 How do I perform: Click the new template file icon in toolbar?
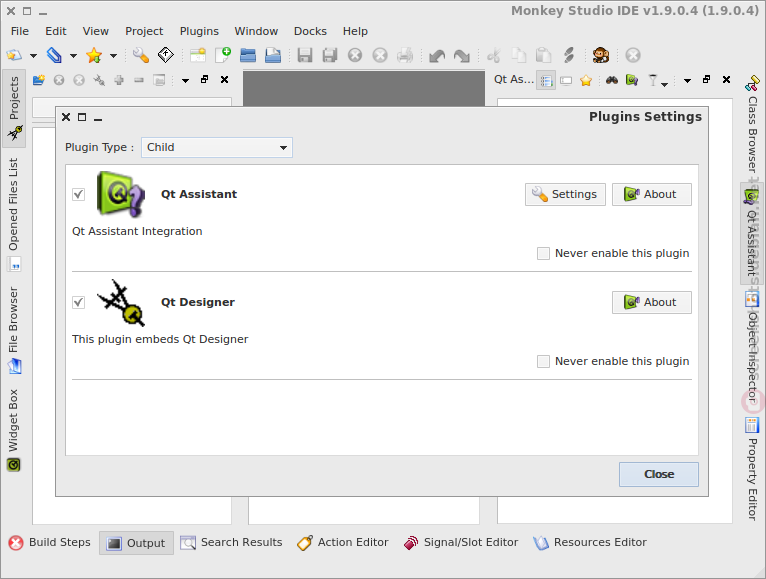click(198, 55)
